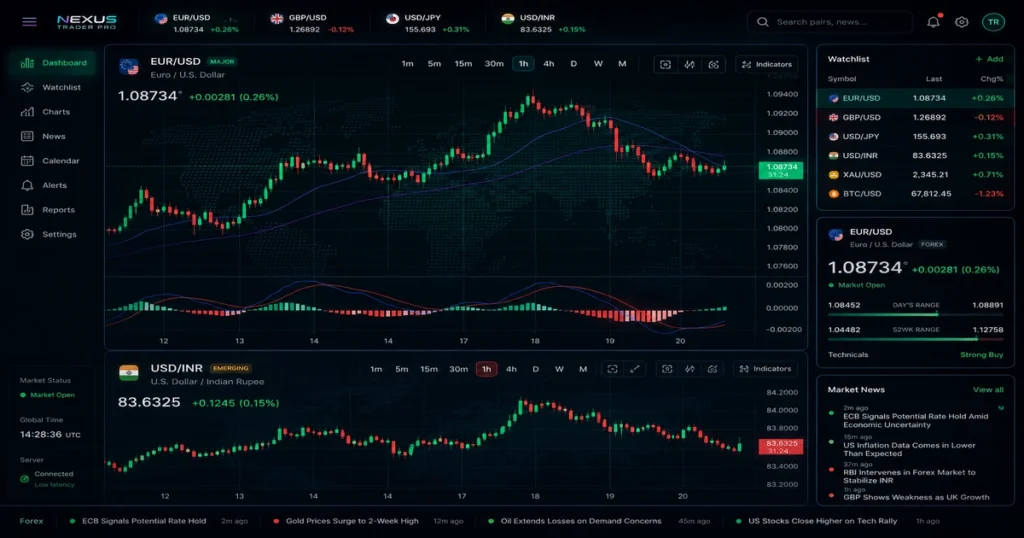1024x538 pixels.
Task: Focus the Search pairs, news field
Action: (829, 22)
